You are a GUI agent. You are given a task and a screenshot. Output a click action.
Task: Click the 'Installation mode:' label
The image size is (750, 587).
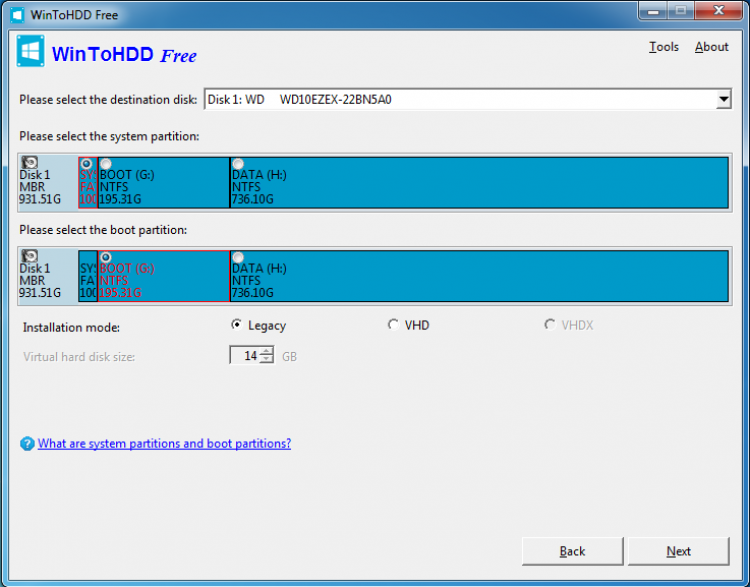point(71,328)
